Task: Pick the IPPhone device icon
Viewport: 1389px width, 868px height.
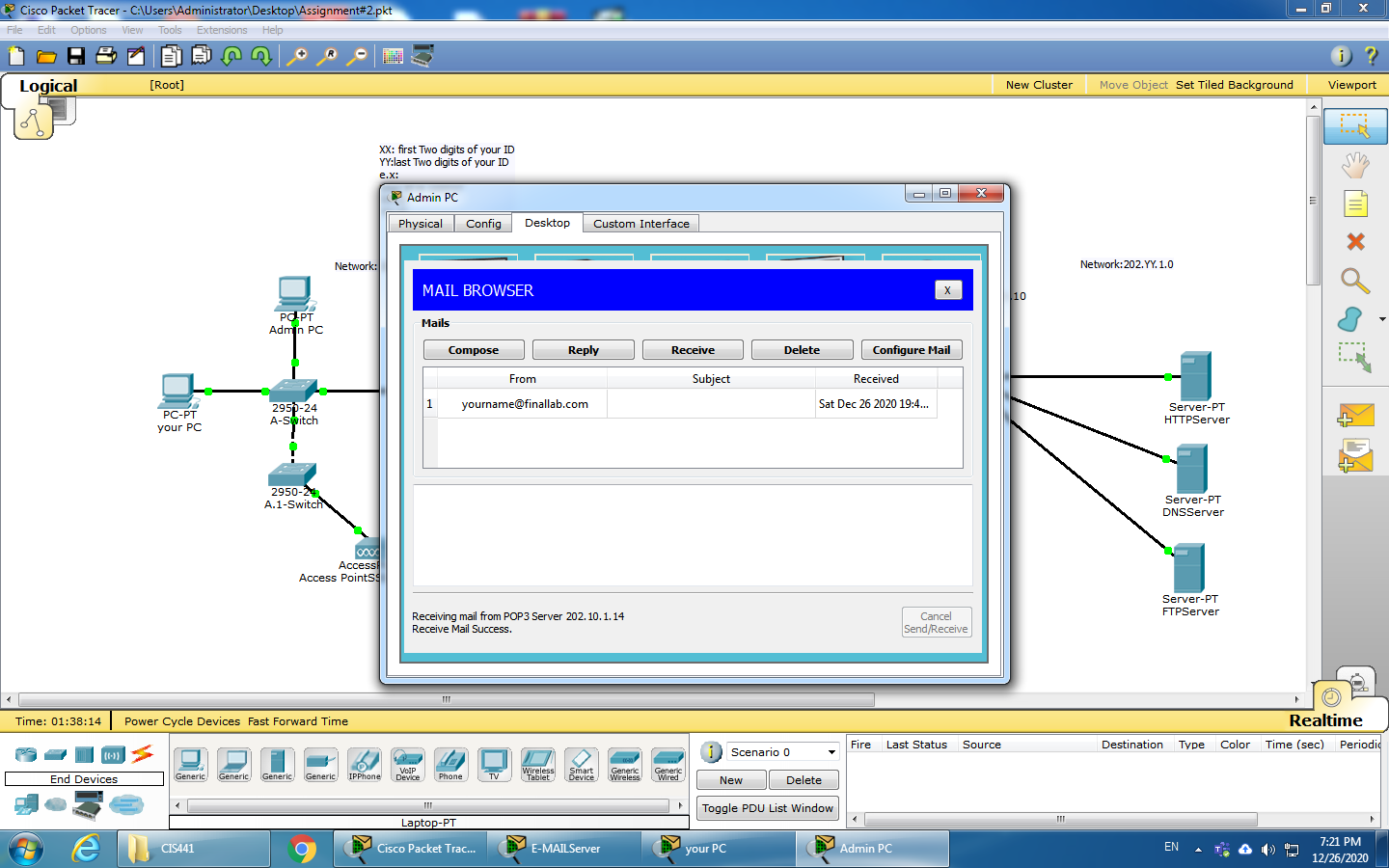Action: click(x=364, y=764)
